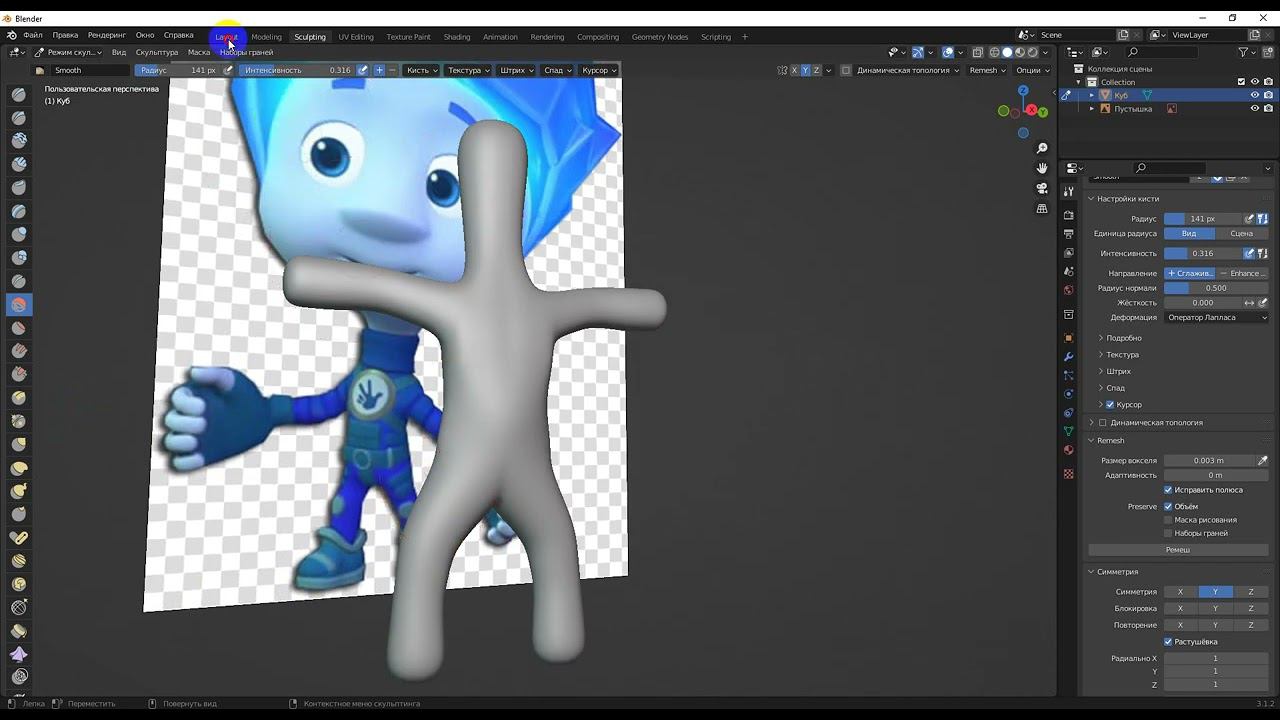Uncheck the Объём preserve option

point(1168,507)
